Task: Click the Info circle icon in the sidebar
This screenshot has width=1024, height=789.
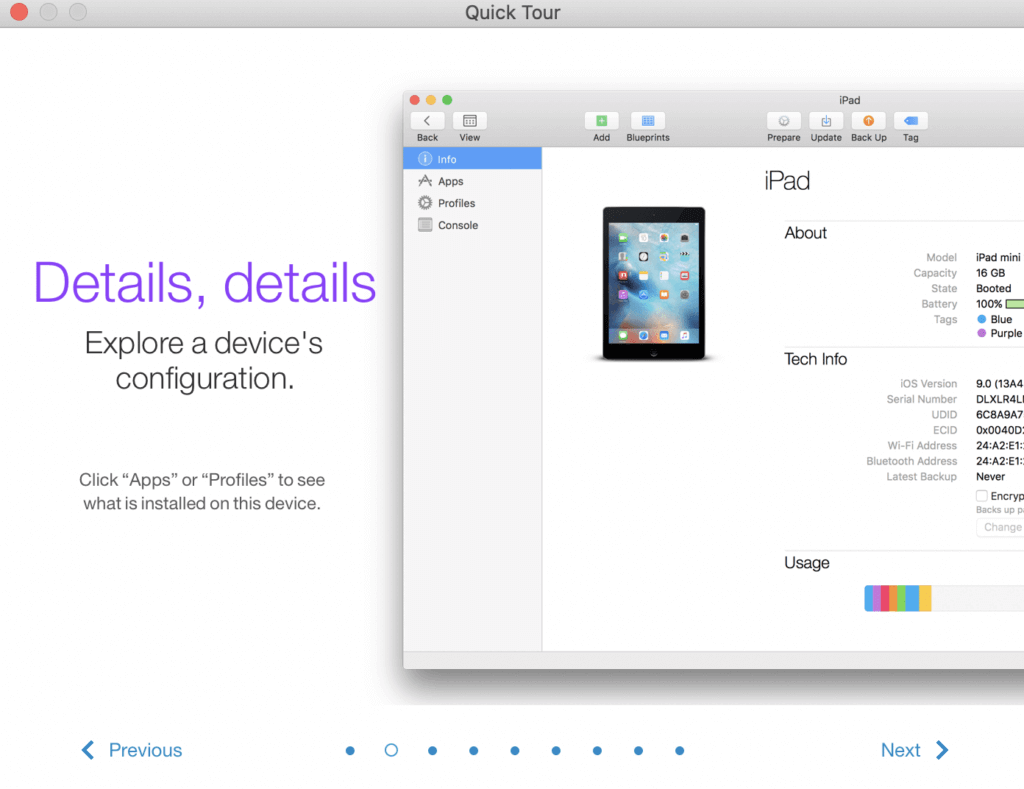Action: [x=424, y=158]
